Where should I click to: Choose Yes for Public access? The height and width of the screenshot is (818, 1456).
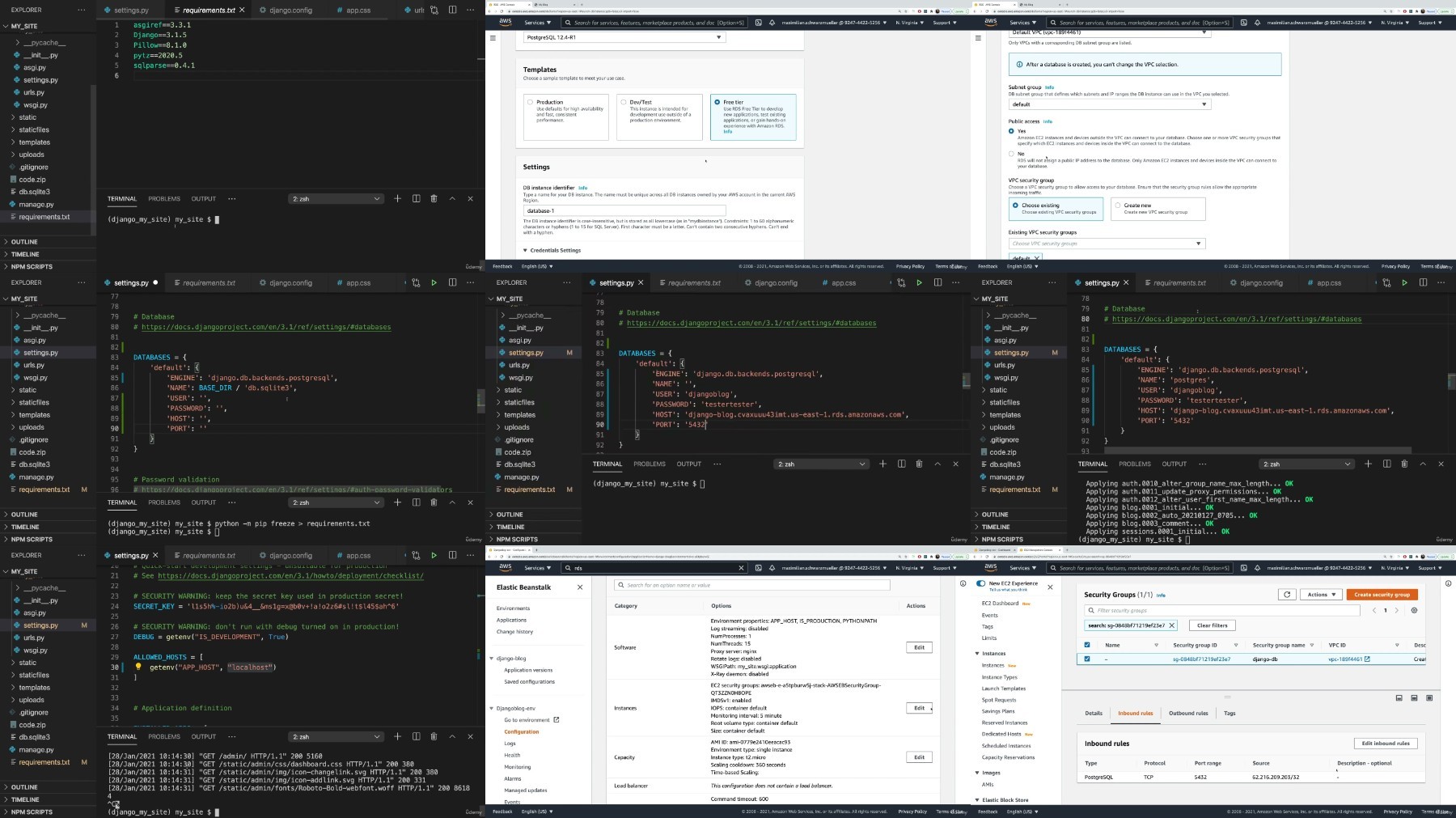(1011, 131)
